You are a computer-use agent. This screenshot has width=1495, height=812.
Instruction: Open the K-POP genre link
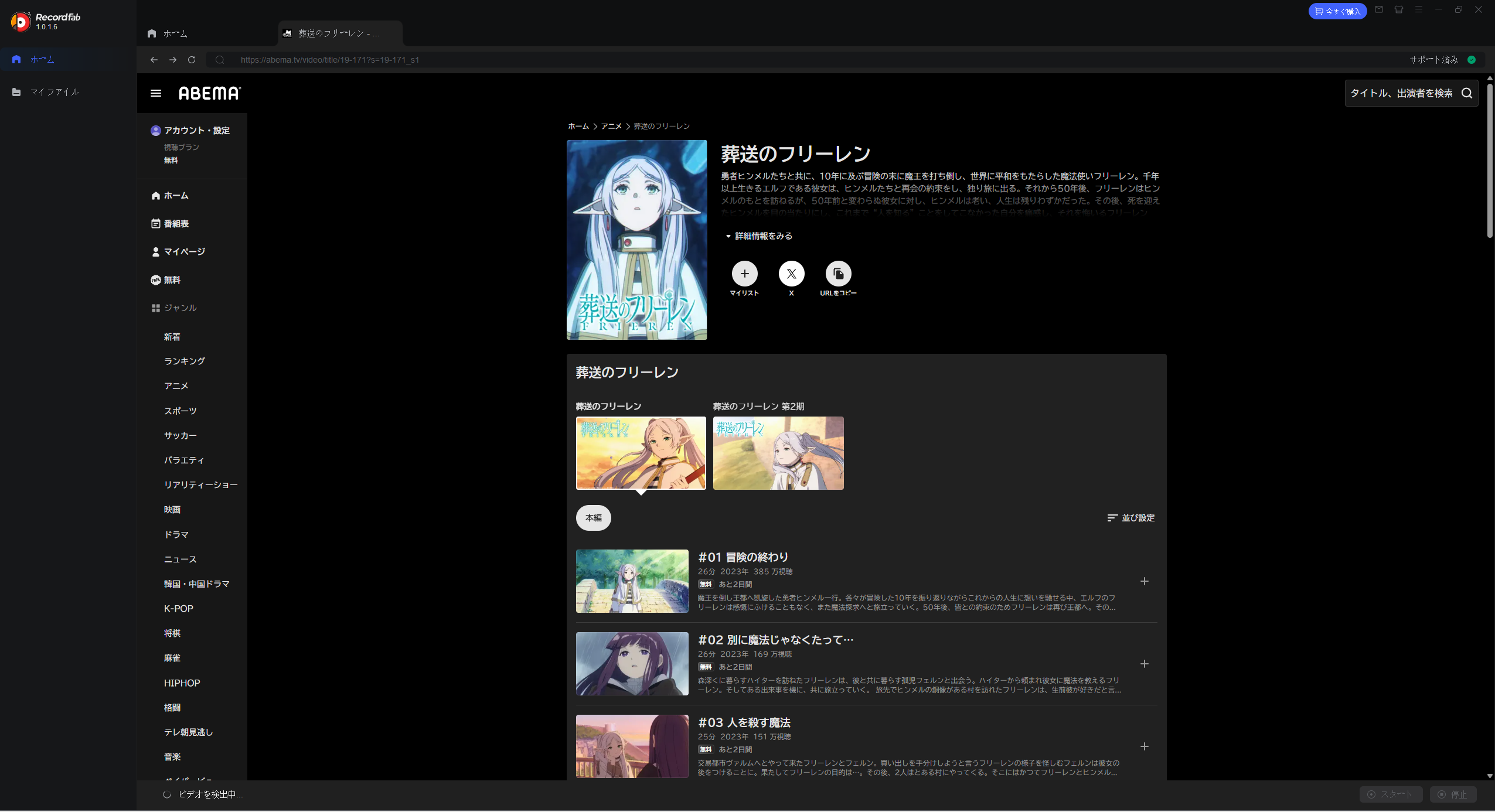click(179, 609)
